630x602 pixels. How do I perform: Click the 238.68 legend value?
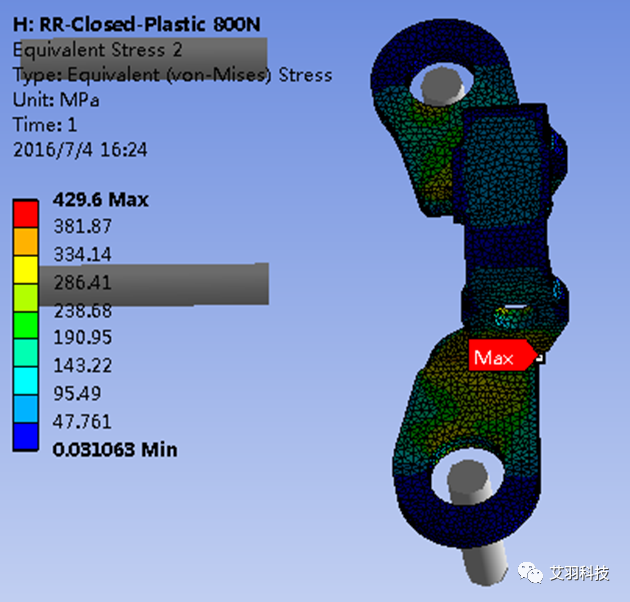(83, 311)
